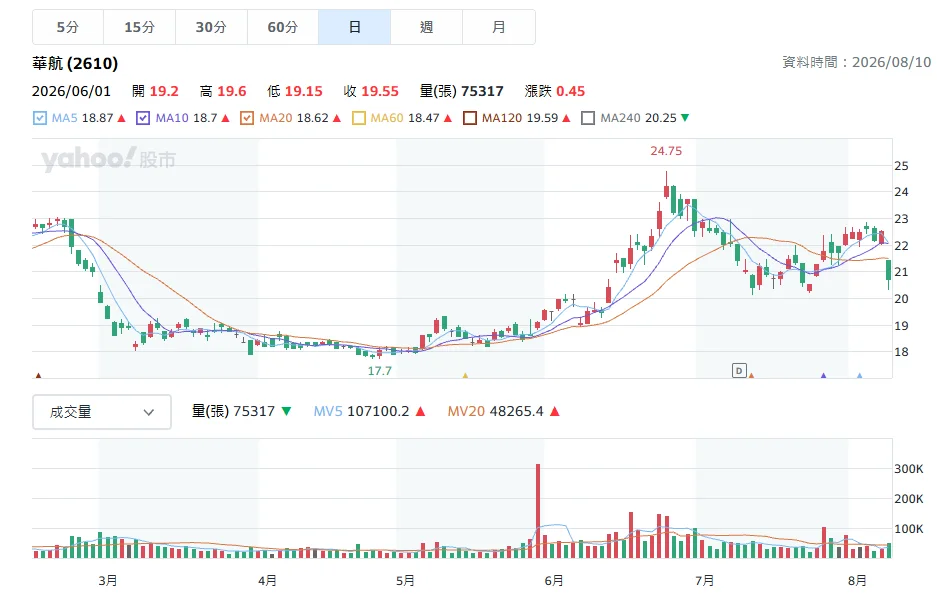Click the 300K volume axis label
Viewport: 937px width, 597px height.
(x=908, y=469)
